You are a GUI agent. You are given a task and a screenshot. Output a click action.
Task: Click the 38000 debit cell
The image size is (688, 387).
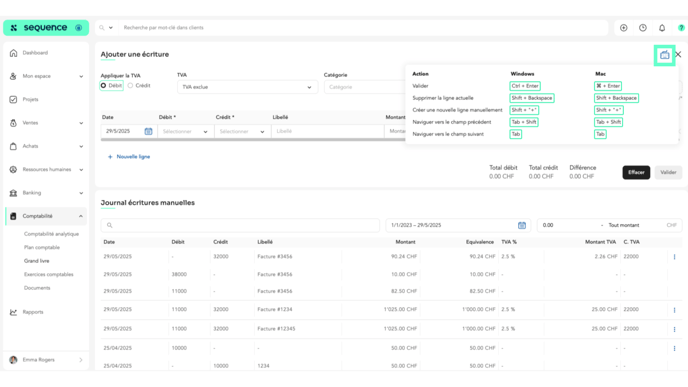[179, 274]
